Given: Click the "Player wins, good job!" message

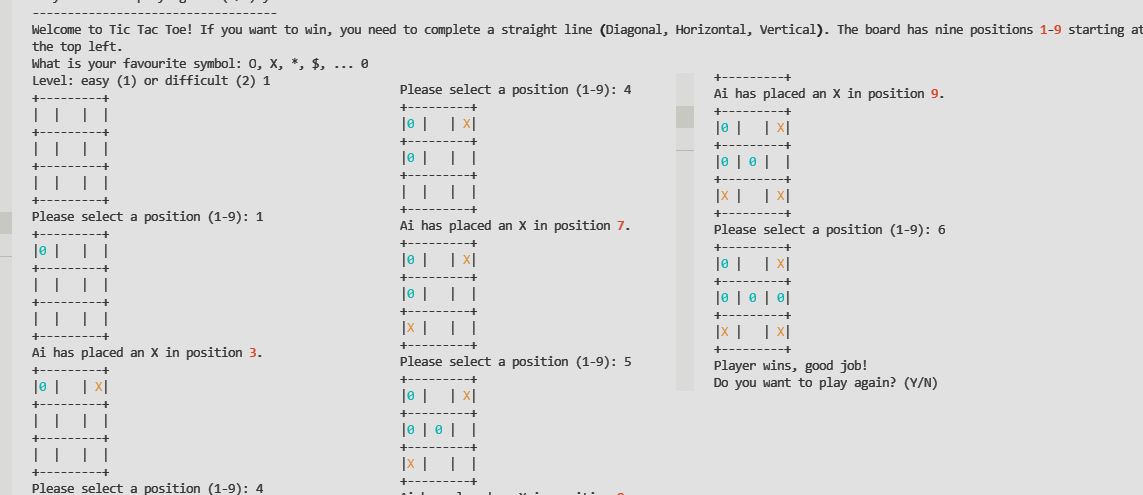Looking at the screenshot, I should coord(790,366).
